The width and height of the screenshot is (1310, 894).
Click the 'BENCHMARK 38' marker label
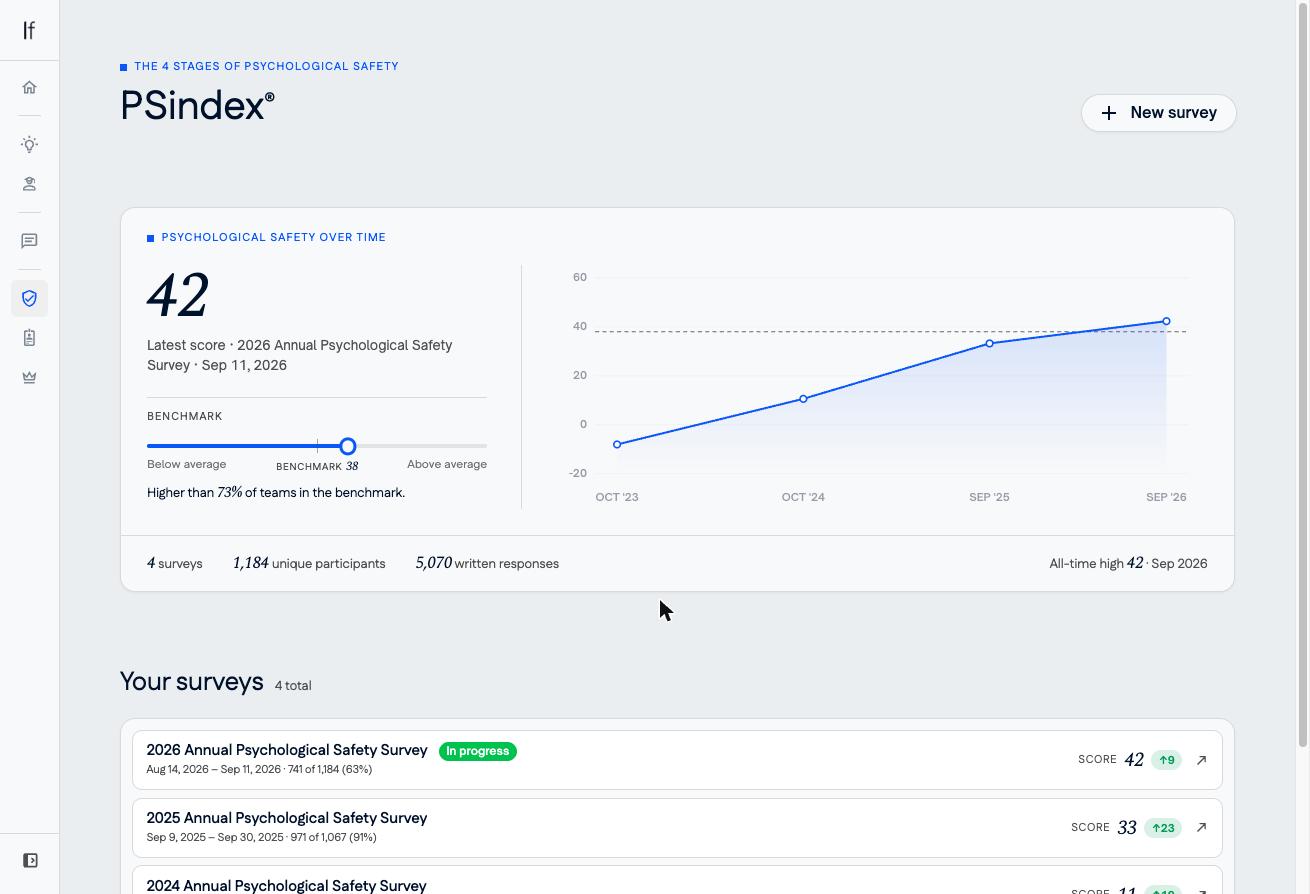317,466
